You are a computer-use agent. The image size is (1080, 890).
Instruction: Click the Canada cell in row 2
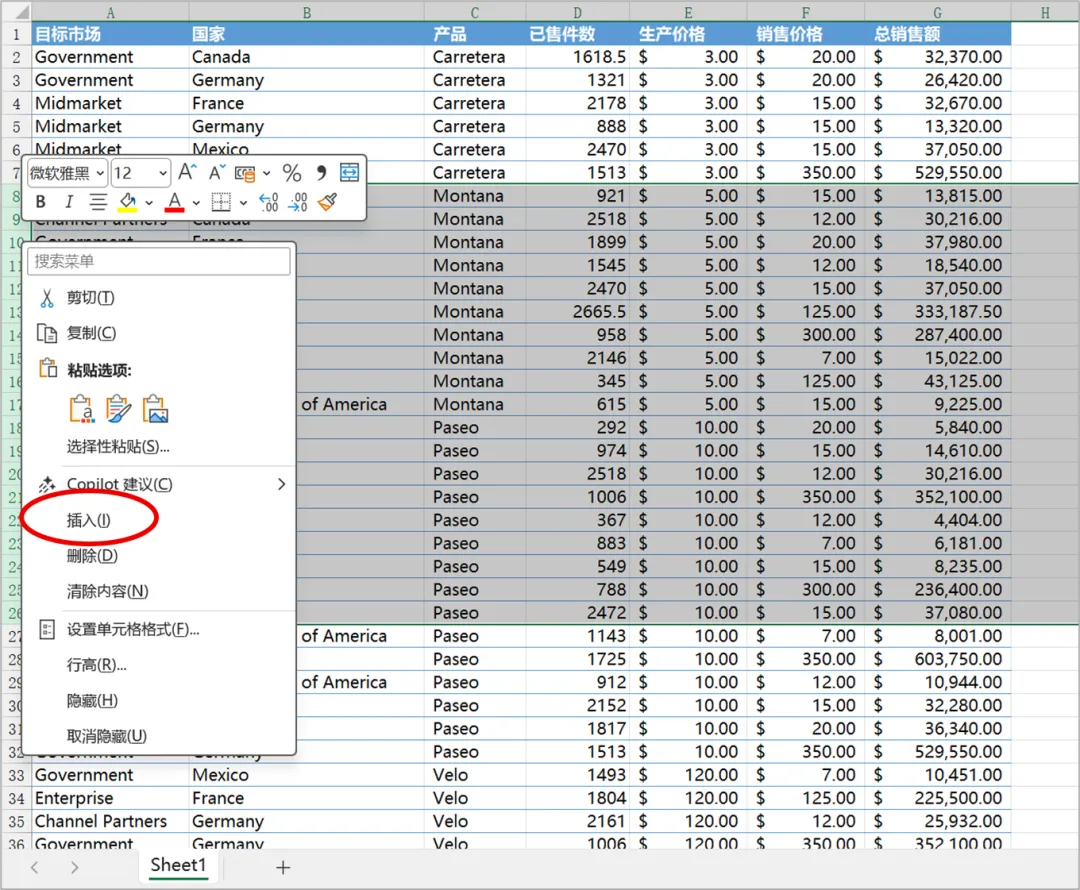pos(307,57)
